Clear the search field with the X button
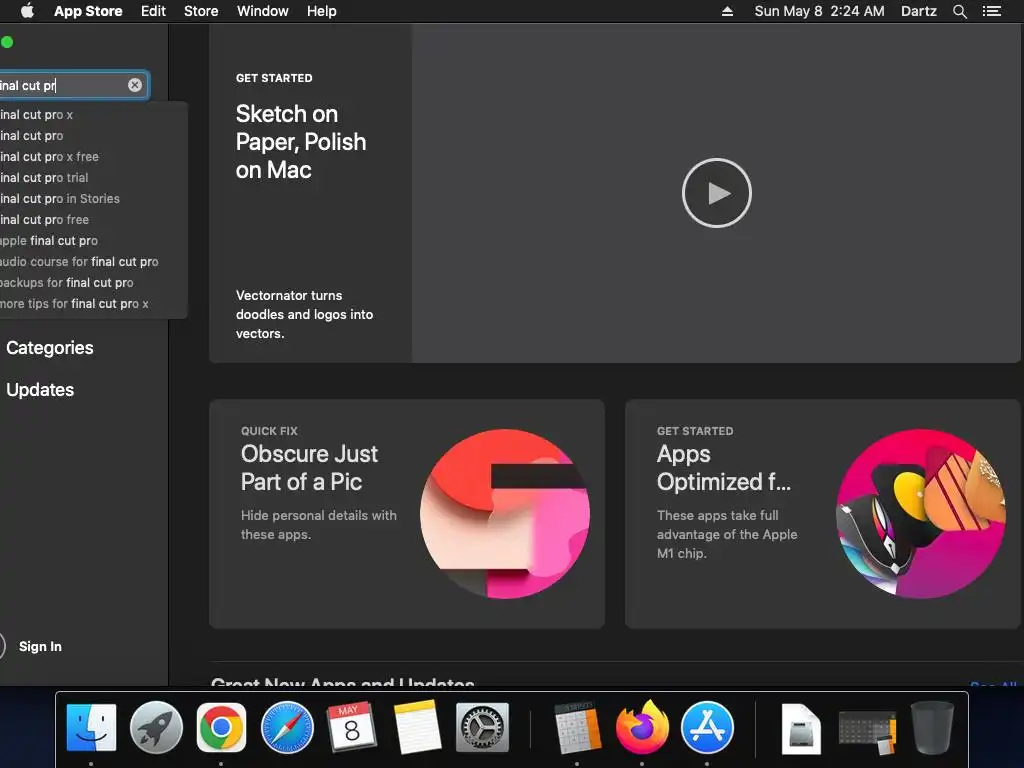Screen dimensions: 1024x768 click(135, 85)
